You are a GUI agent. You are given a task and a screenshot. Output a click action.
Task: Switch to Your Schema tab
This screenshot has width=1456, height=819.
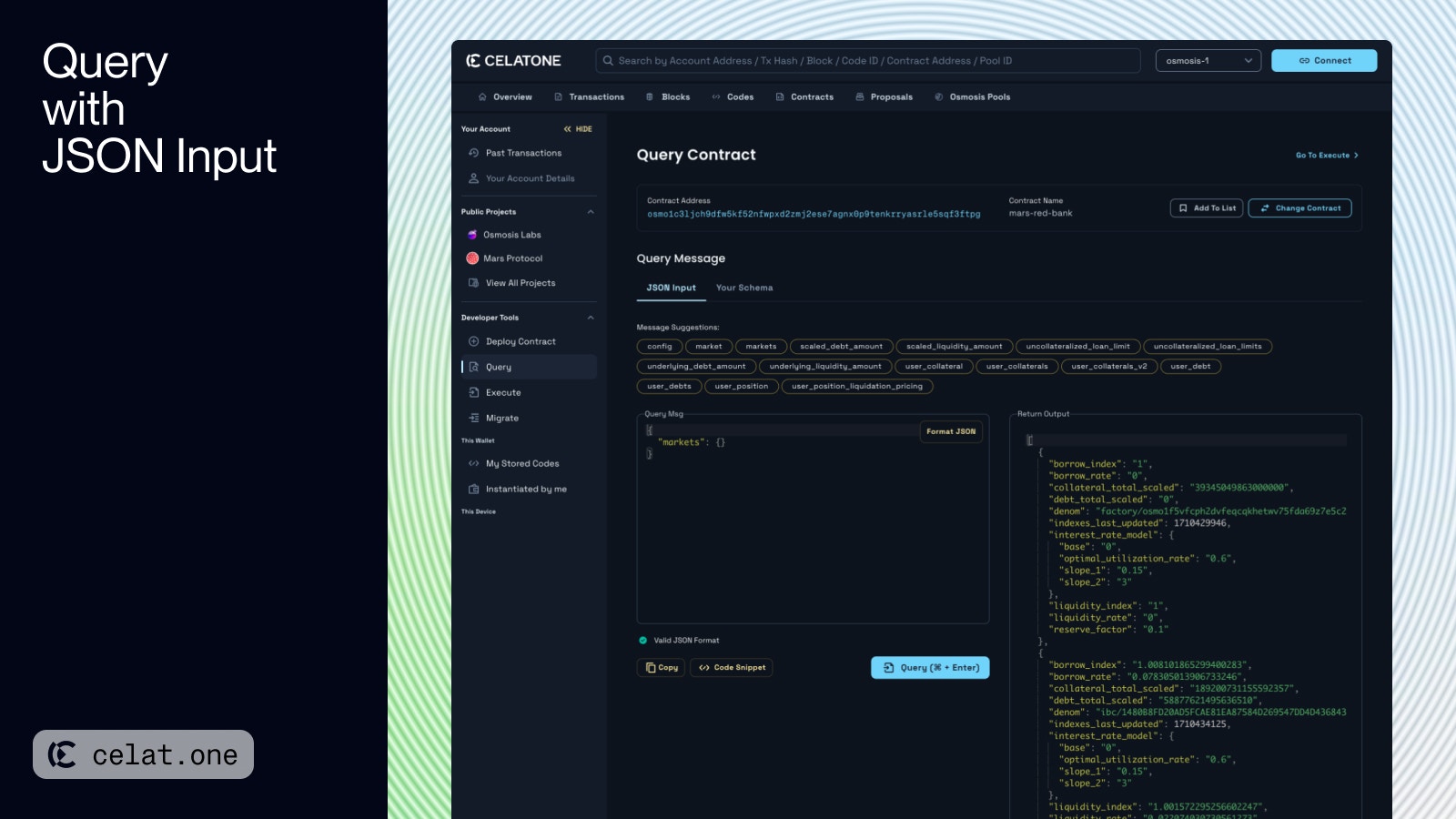(x=744, y=288)
